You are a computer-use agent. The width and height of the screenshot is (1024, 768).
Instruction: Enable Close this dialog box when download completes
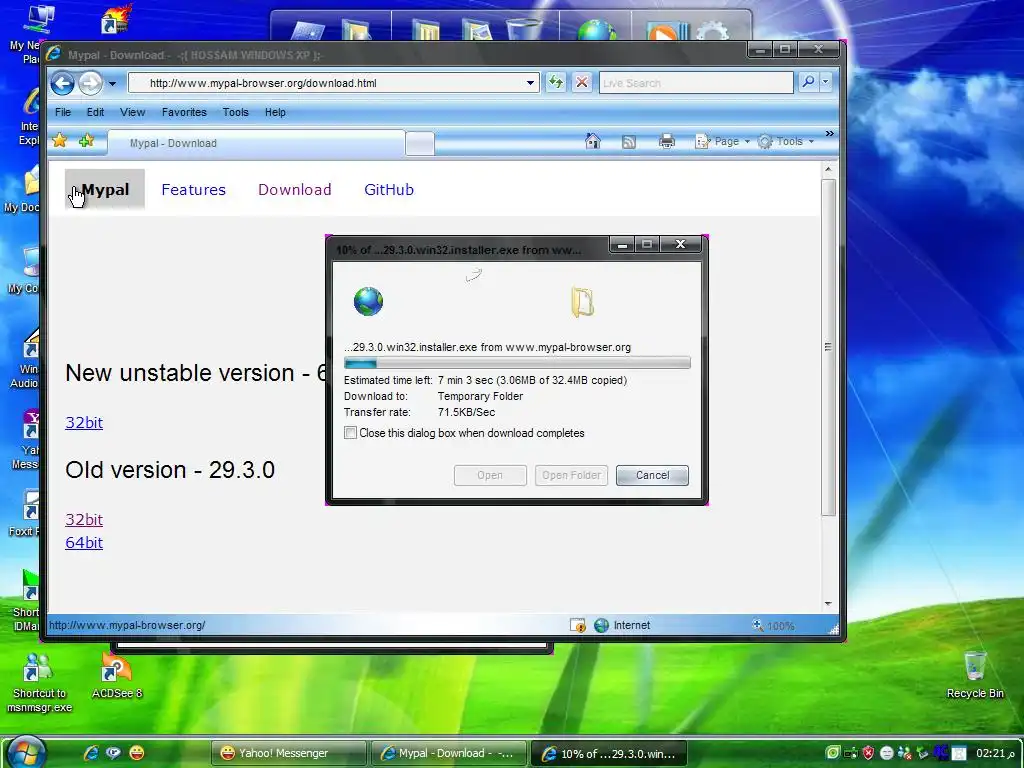(x=351, y=433)
